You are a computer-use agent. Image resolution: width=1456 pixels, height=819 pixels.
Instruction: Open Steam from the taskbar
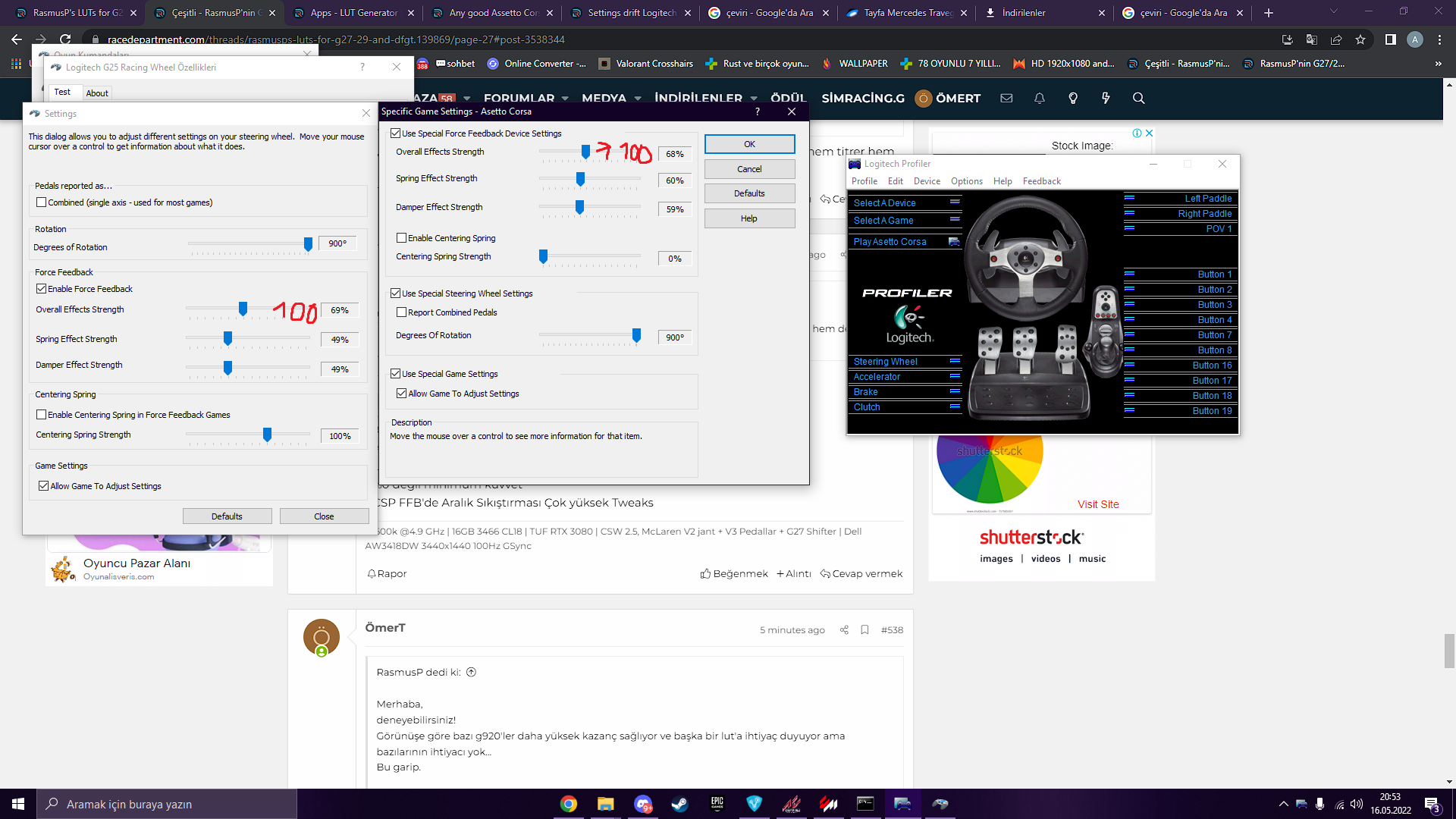[679, 804]
